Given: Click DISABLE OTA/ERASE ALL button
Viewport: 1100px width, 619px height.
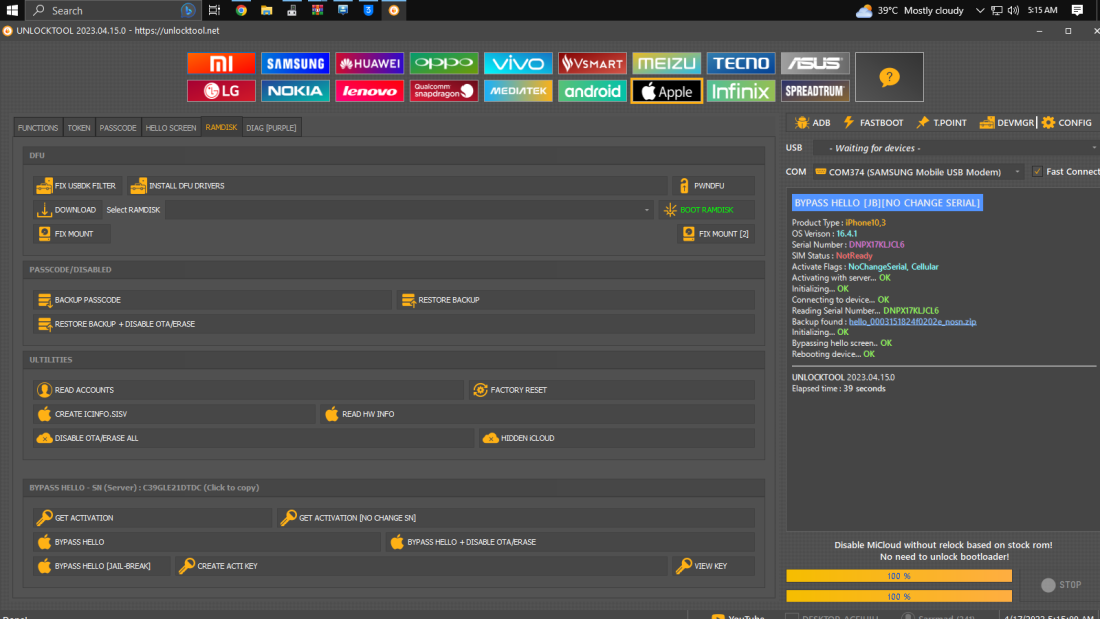Looking at the screenshot, I should (253, 438).
